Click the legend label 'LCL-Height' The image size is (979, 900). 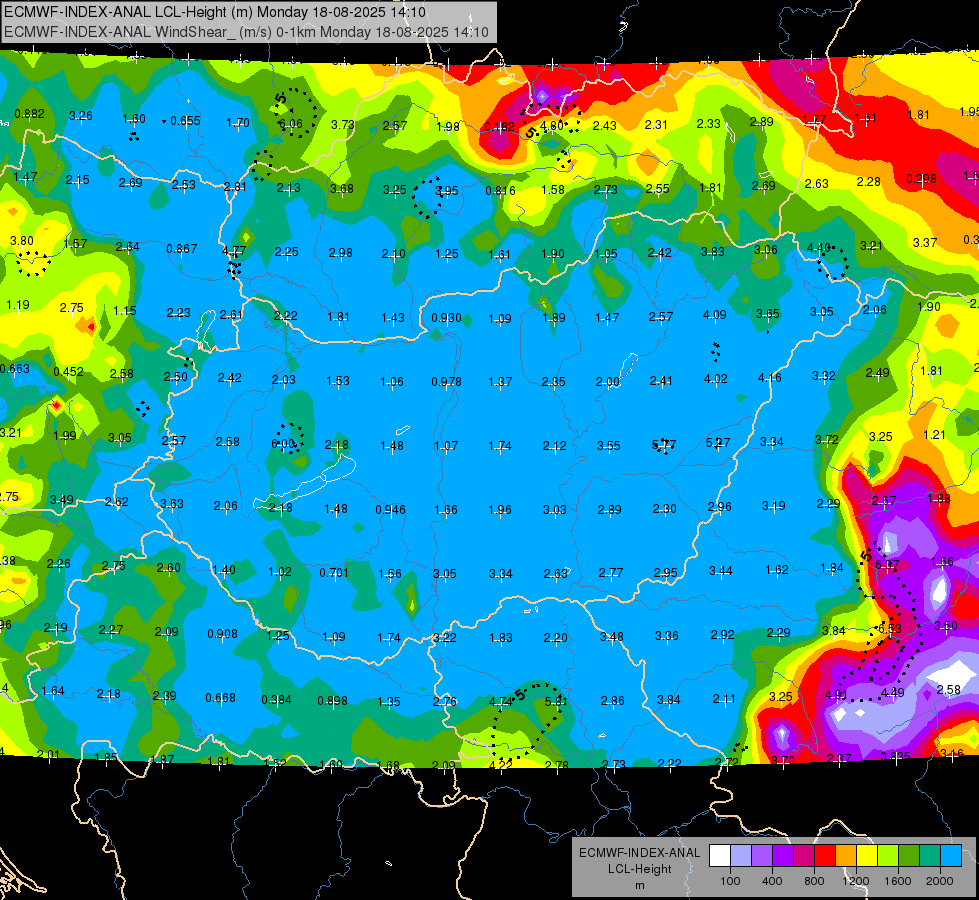coord(639,869)
